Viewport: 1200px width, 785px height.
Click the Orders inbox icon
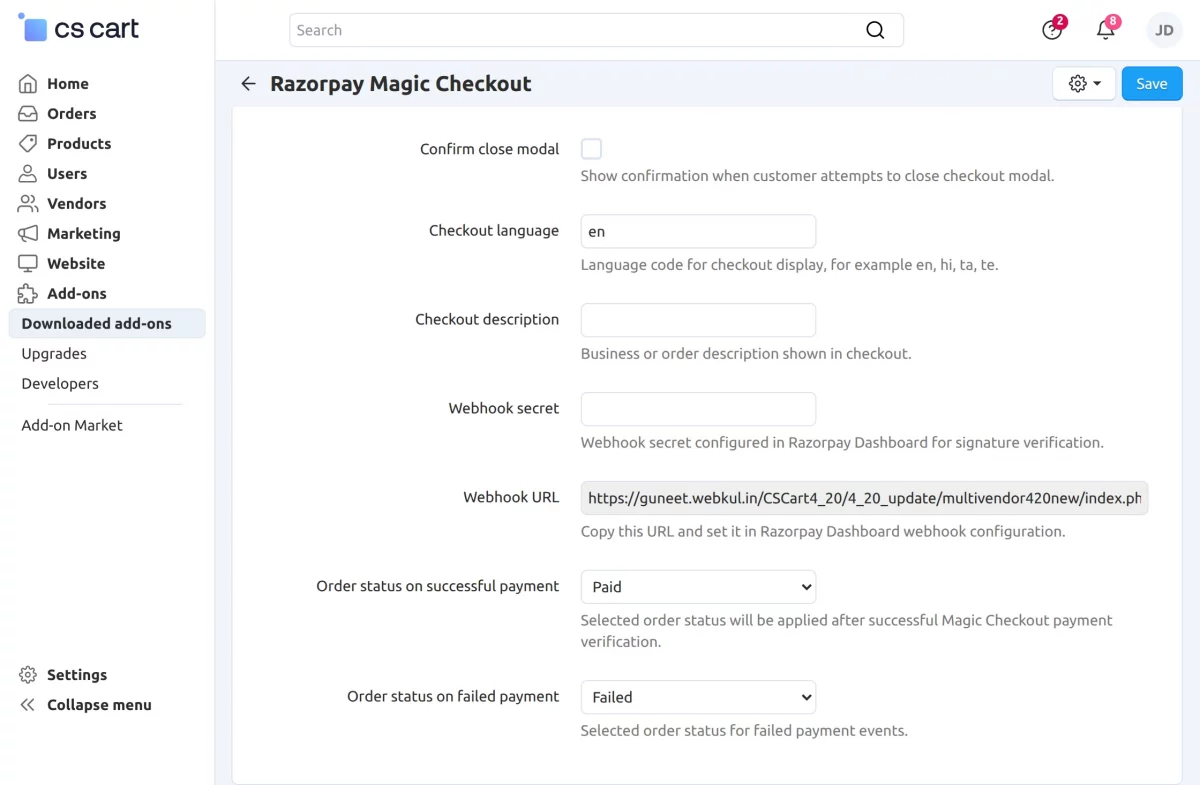29,114
